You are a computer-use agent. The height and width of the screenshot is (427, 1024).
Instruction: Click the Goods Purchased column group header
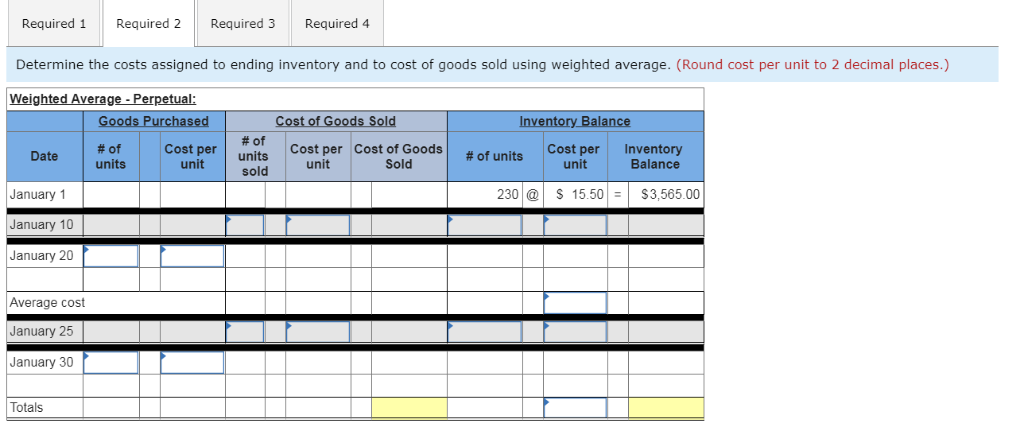153,121
